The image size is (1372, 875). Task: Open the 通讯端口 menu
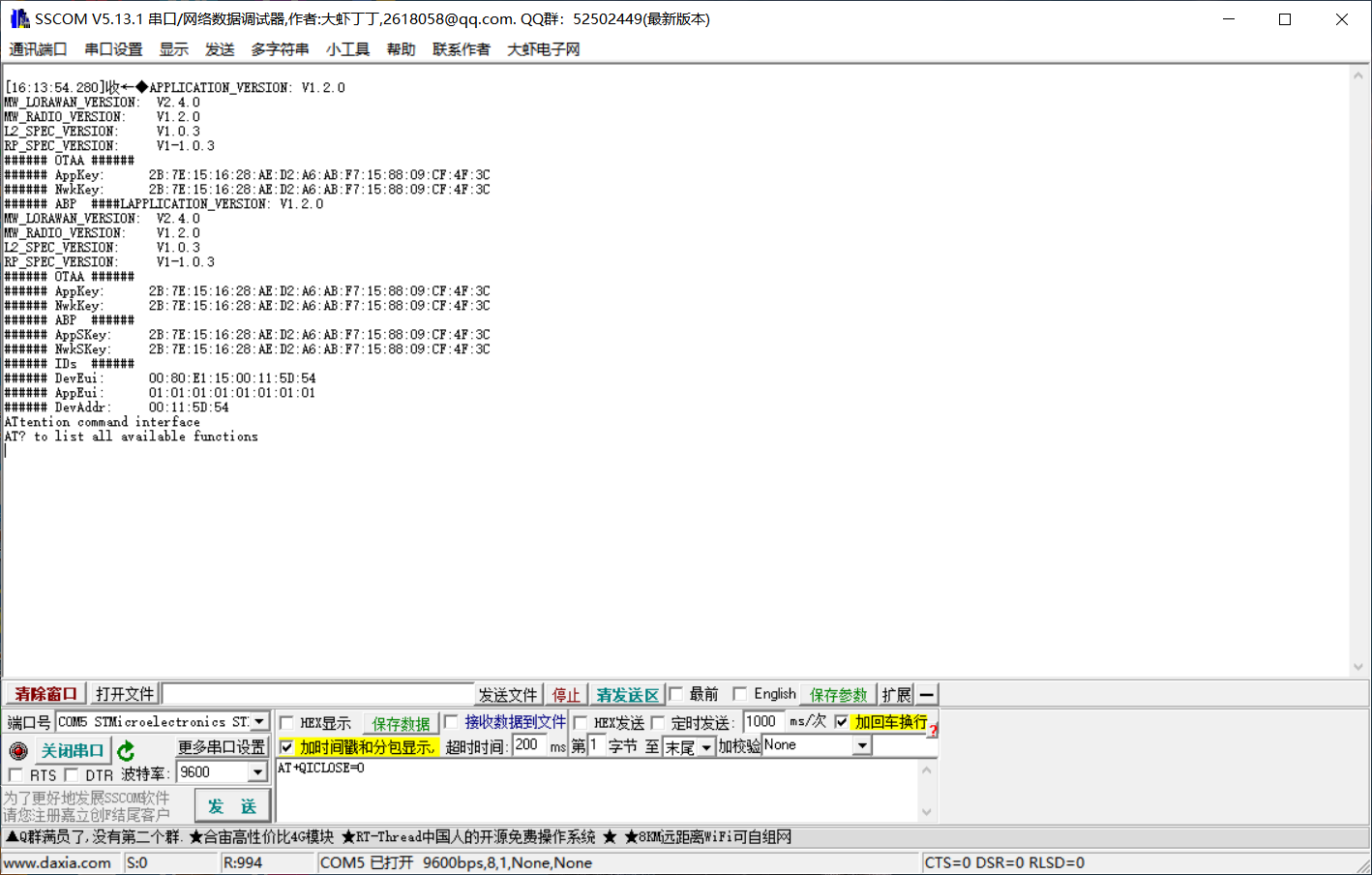coord(39,49)
